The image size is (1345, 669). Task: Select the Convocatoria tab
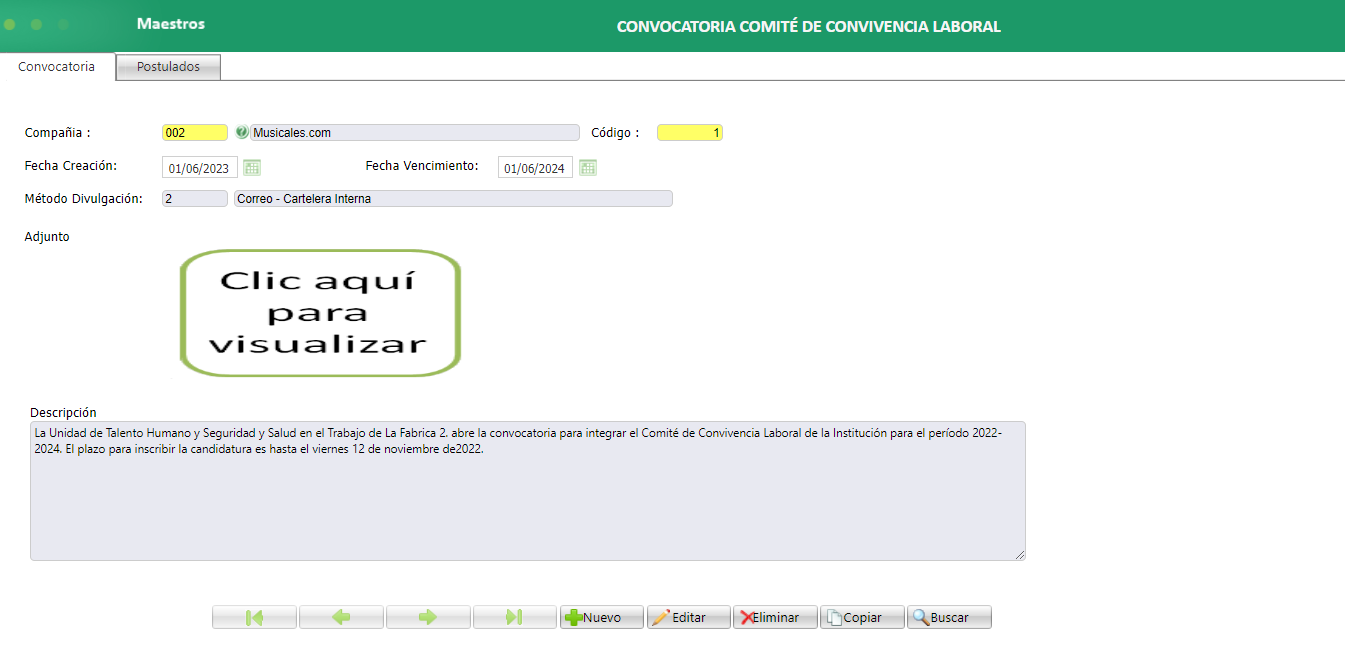[x=55, y=67]
